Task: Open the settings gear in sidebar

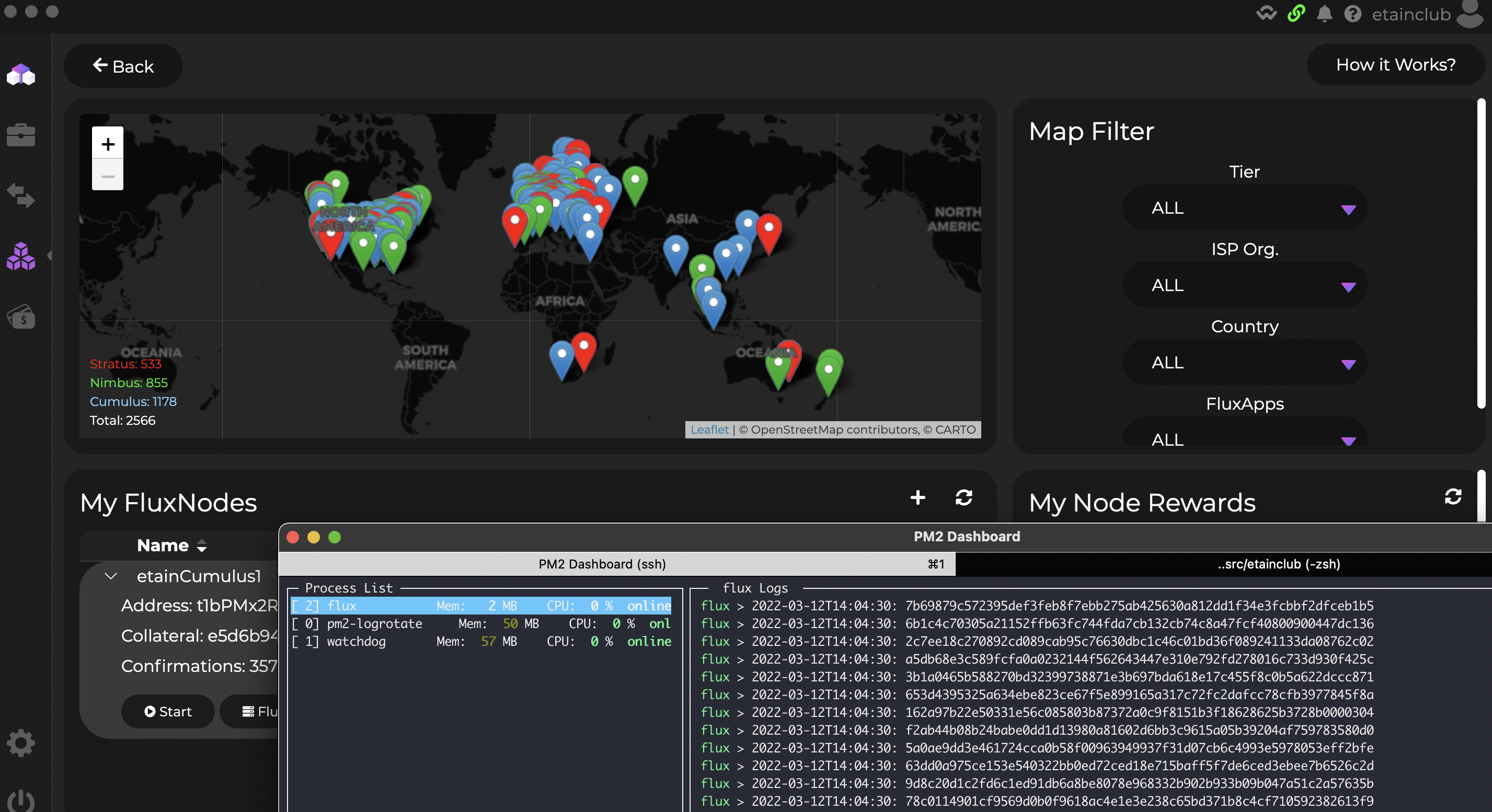Action: pyautogui.click(x=21, y=743)
